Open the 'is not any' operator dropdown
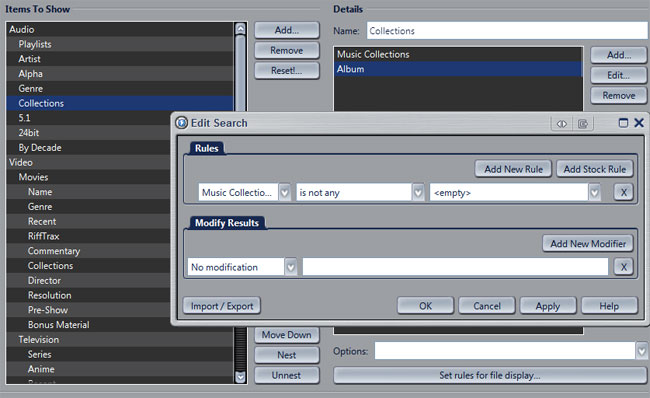Viewport: 650px width, 398px height. pyautogui.click(x=418, y=192)
